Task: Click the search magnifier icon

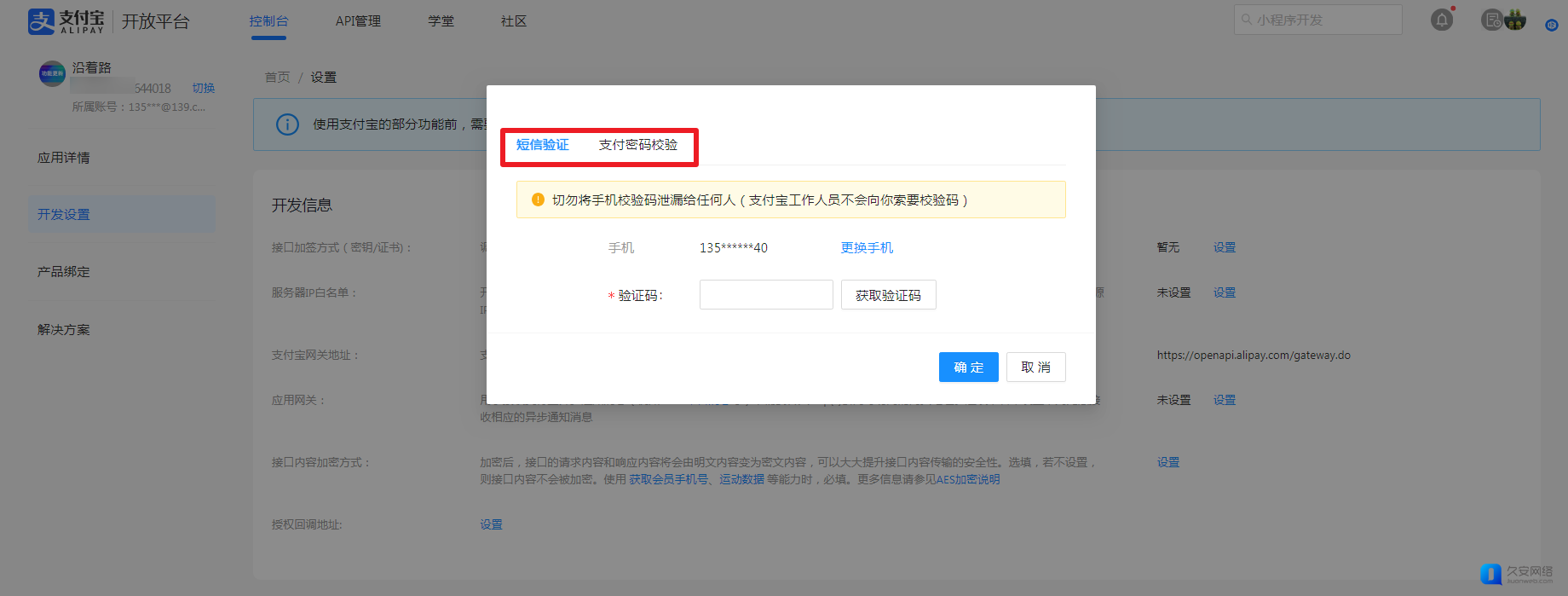Action: click(x=1247, y=20)
